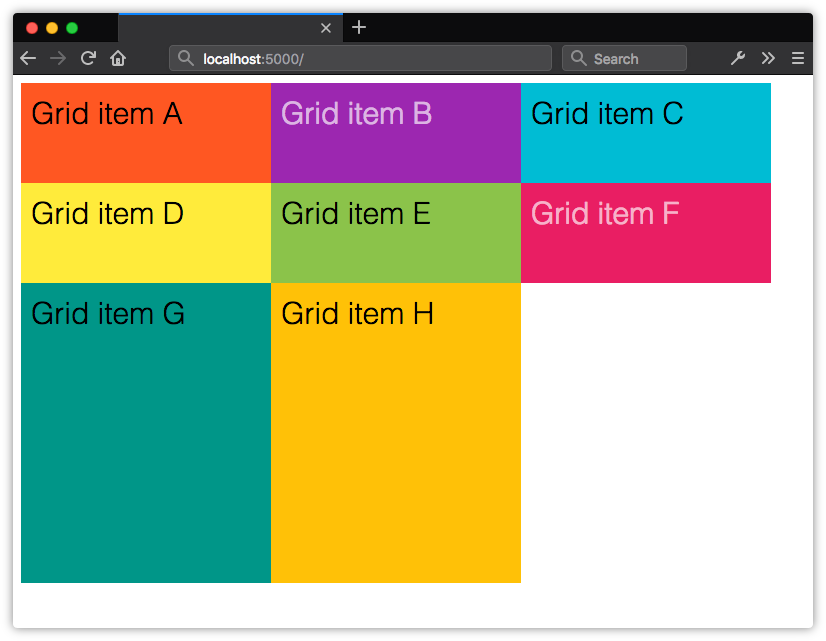This screenshot has width=826, height=641.
Task: Close the current browser tab
Action: pyautogui.click(x=325, y=28)
